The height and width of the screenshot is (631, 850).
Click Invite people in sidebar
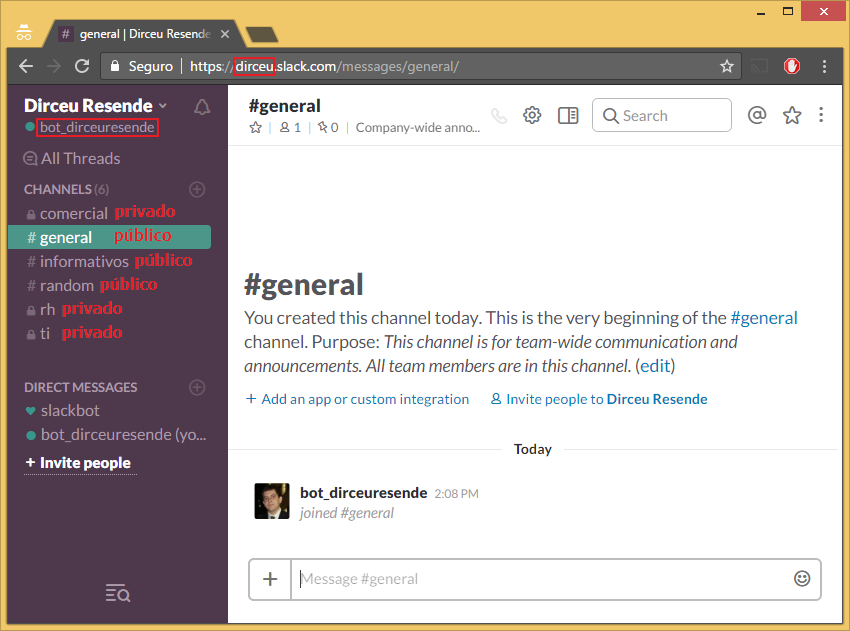pos(78,462)
